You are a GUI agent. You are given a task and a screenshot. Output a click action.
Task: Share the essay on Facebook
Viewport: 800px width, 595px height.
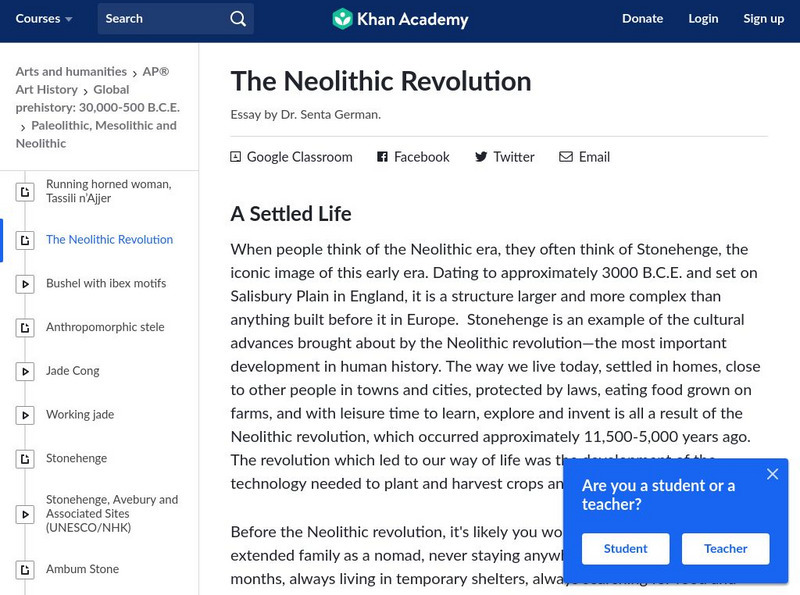tap(413, 157)
